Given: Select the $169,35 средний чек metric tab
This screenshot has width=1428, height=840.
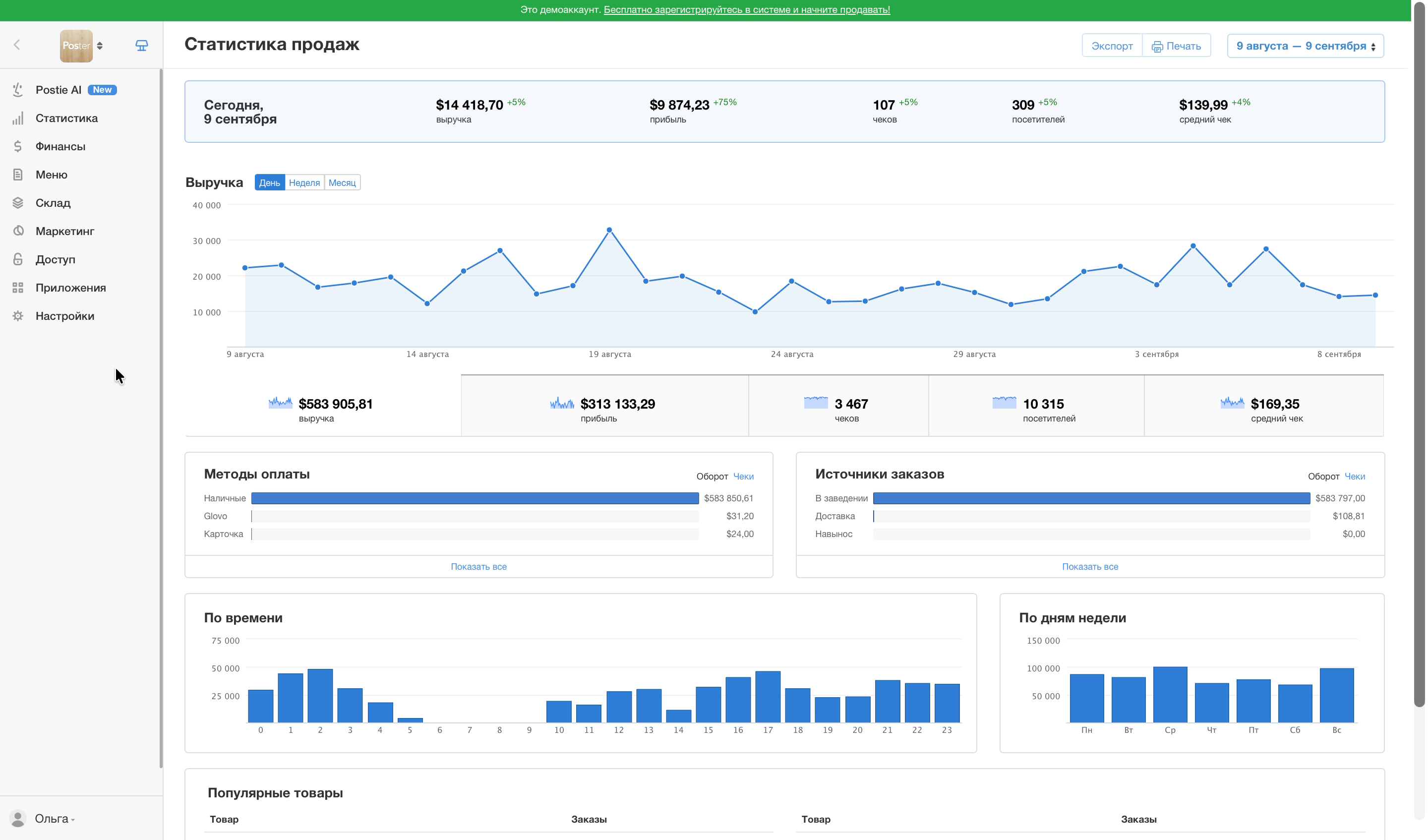Looking at the screenshot, I should (1264, 405).
